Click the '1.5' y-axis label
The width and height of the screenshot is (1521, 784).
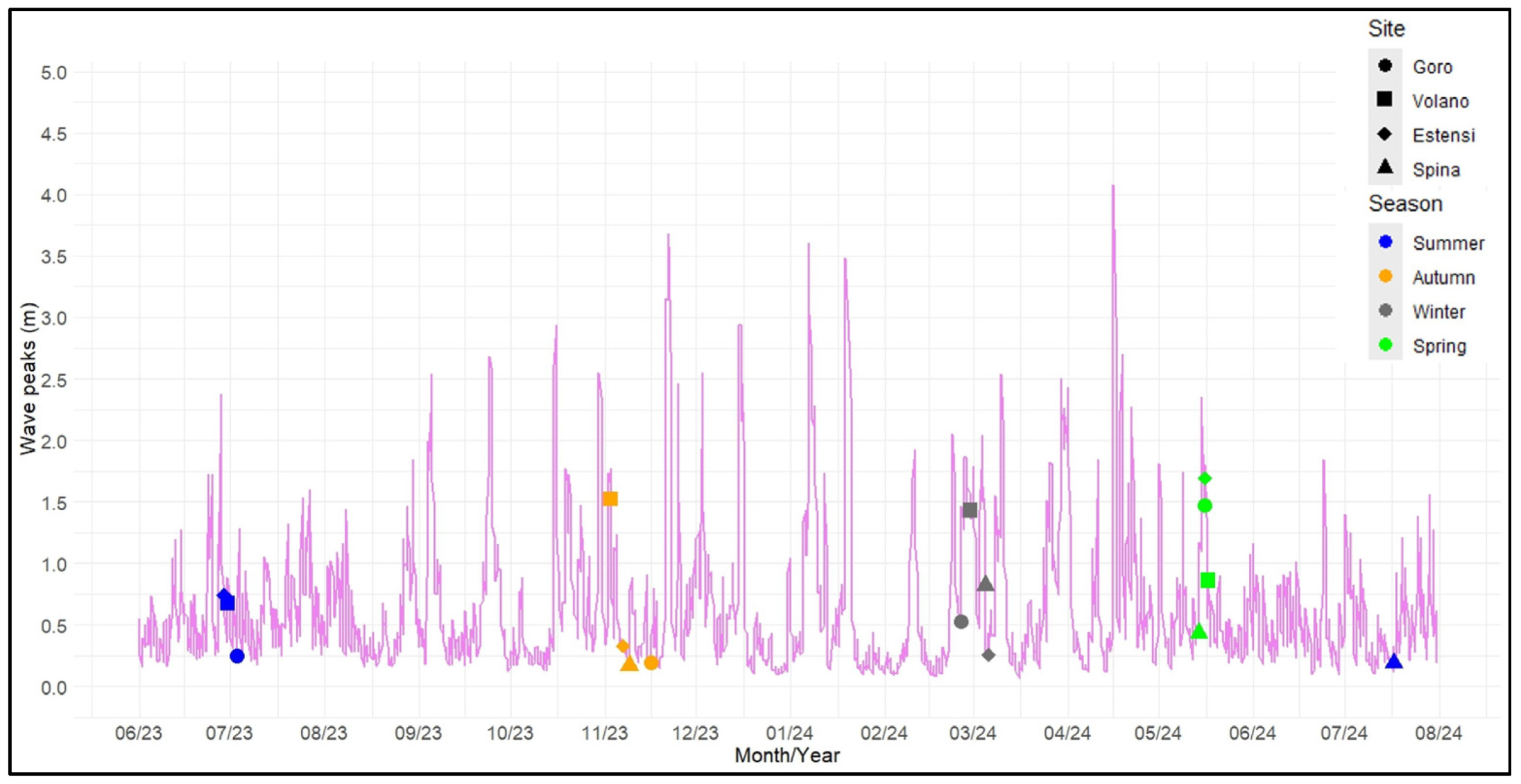coord(54,503)
